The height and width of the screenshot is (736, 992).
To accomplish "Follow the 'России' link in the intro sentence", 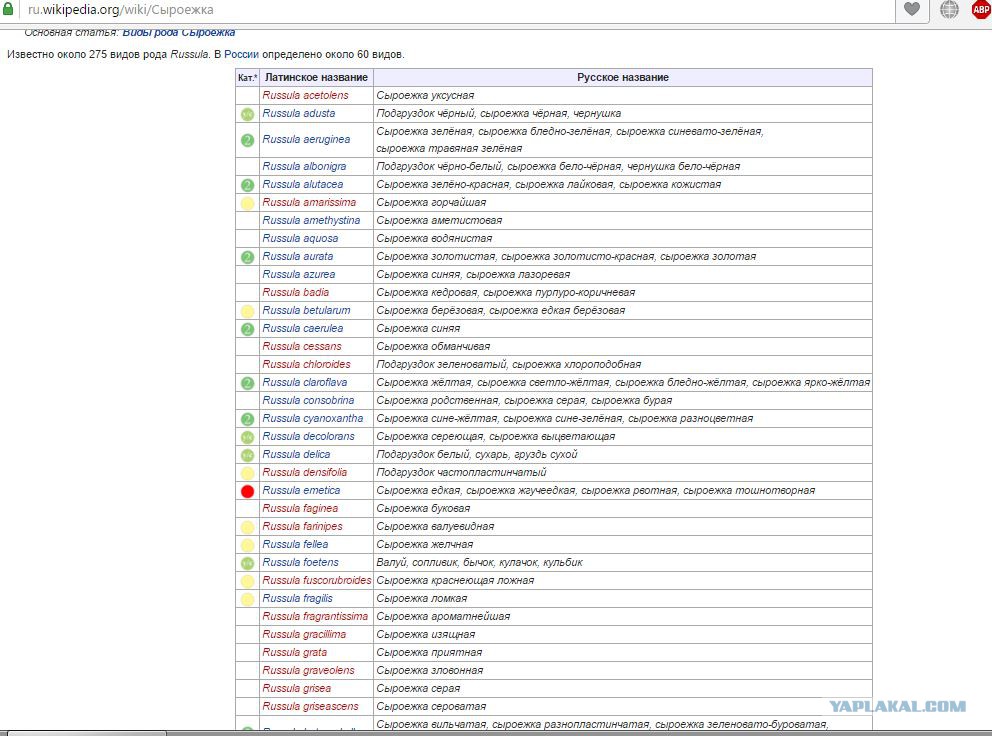I will 241,54.
